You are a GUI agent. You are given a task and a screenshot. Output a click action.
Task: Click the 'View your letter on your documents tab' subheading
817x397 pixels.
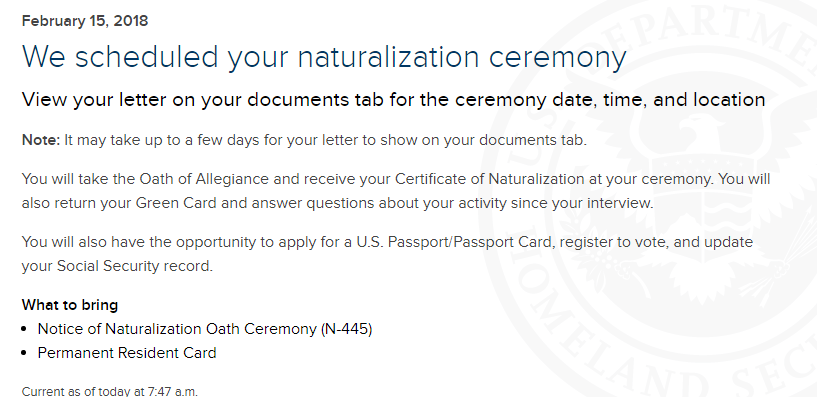tap(393, 100)
